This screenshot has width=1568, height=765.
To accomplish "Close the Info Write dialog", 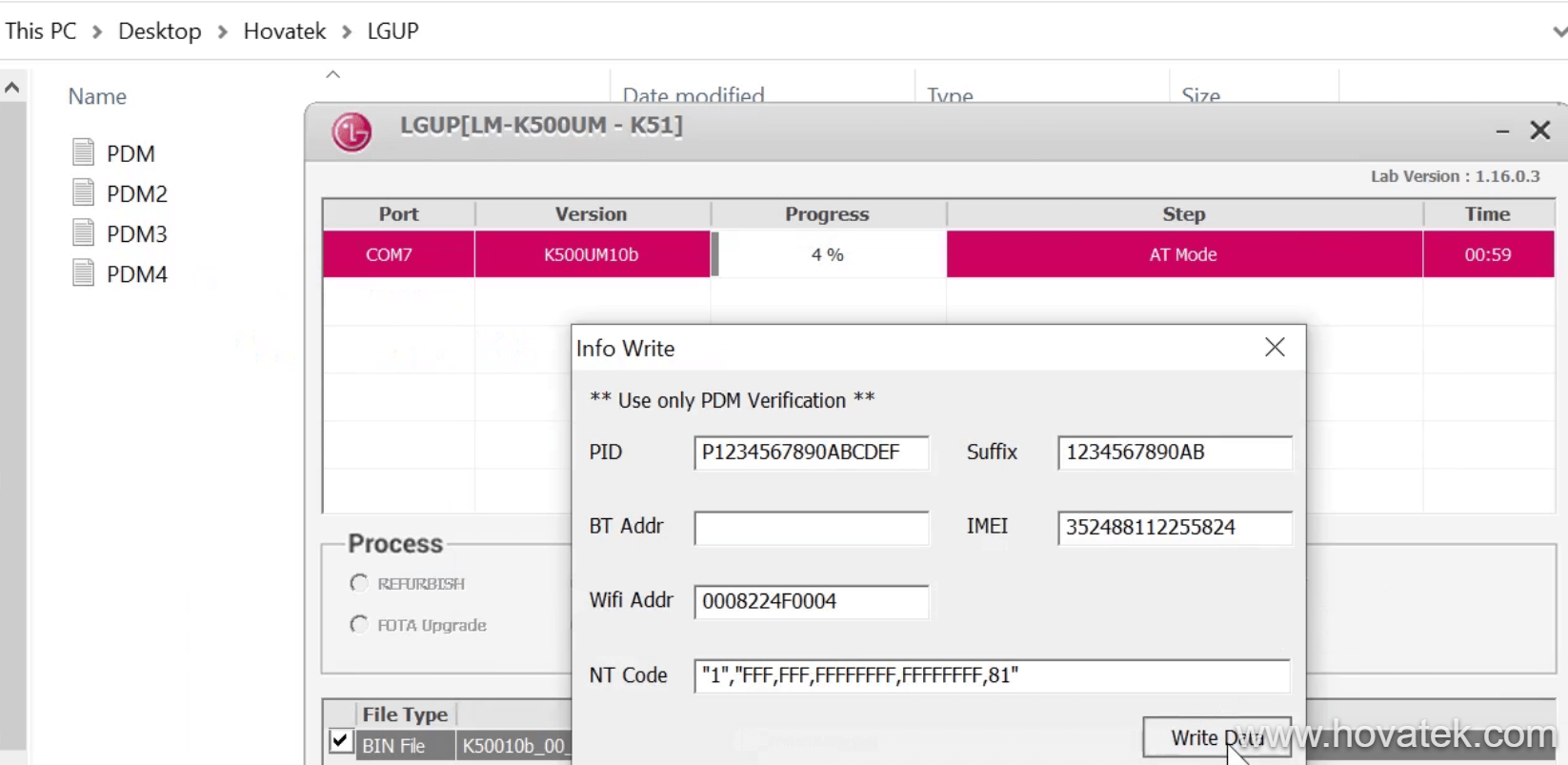I will [1275, 348].
